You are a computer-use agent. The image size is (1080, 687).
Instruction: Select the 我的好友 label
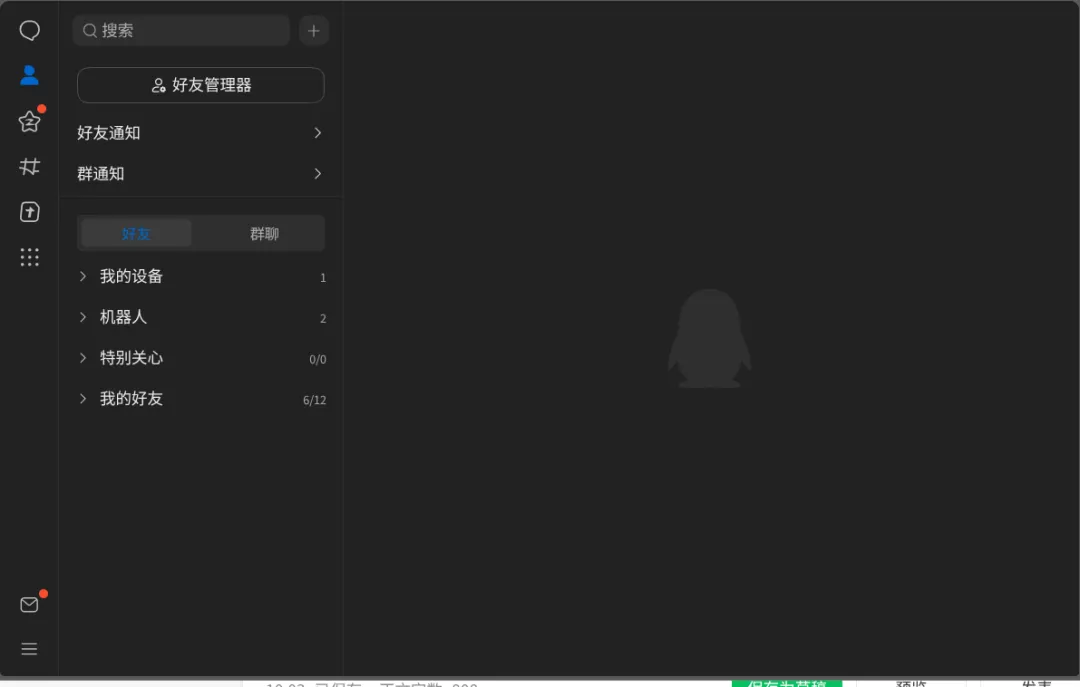132,398
